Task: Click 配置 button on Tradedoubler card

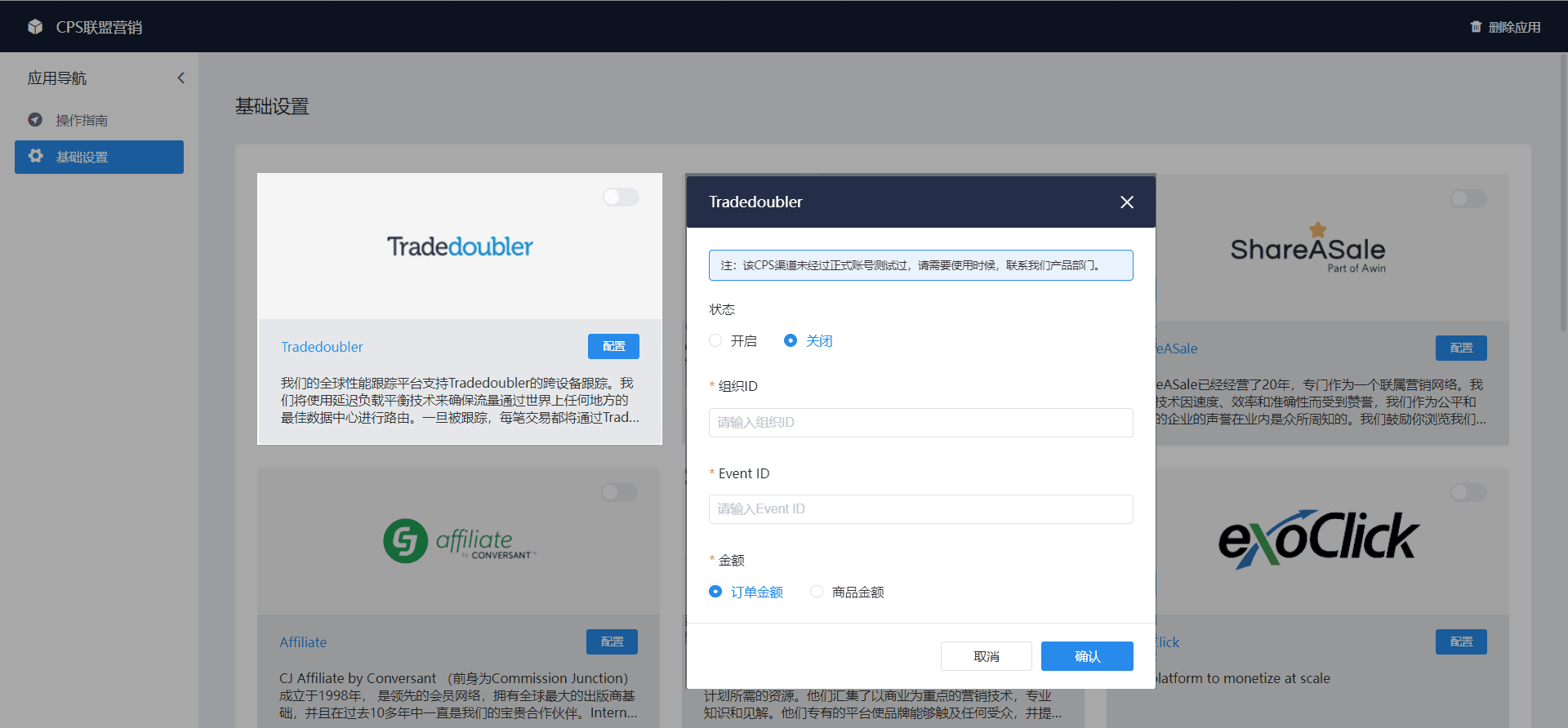Action: 613,346
